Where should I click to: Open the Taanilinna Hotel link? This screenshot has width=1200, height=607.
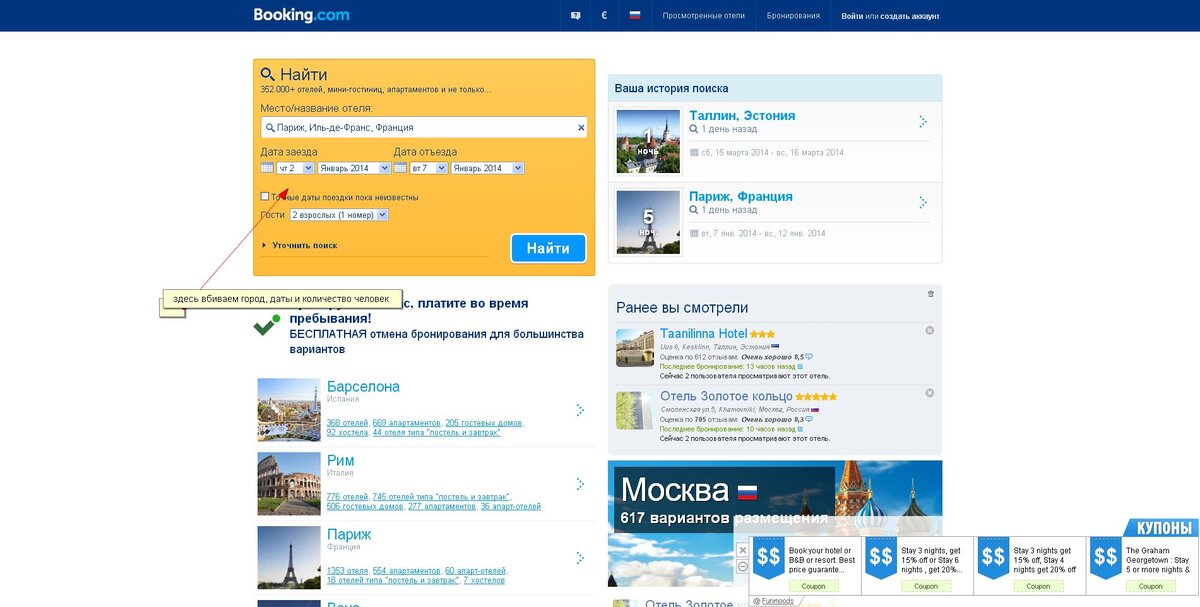(704, 333)
